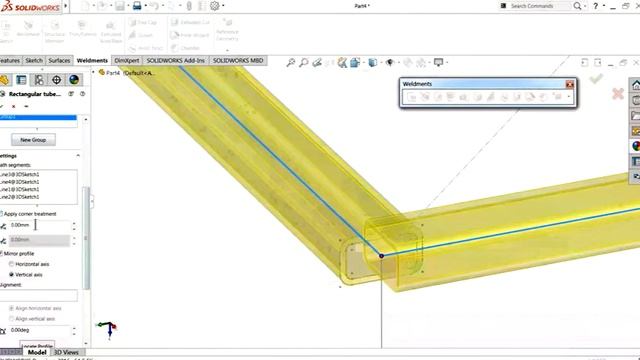Viewport: 640px width, 360px height.
Task: Switch to the Surfaces tab
Action: coord(59,60)
